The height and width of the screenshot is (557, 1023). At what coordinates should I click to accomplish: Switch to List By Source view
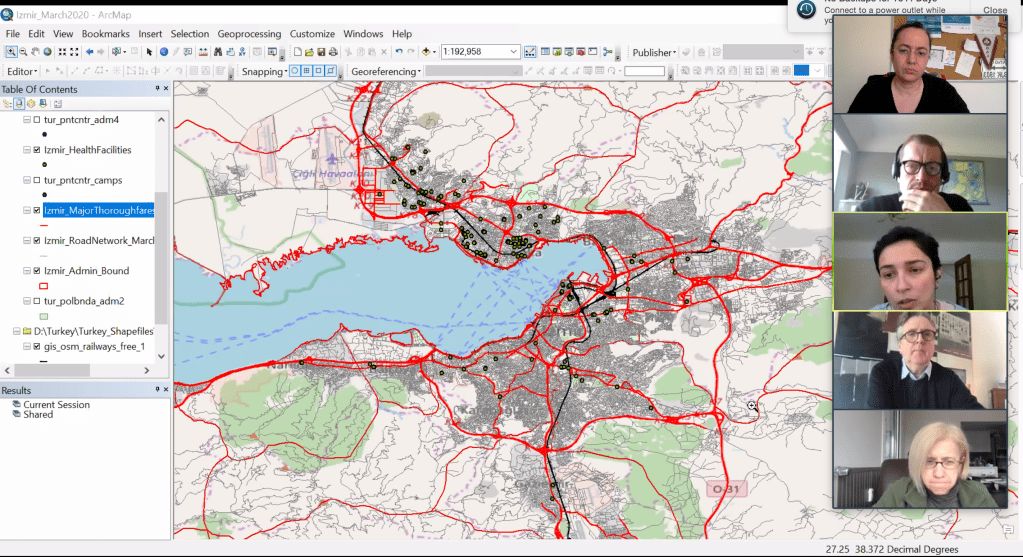point(19,104)
